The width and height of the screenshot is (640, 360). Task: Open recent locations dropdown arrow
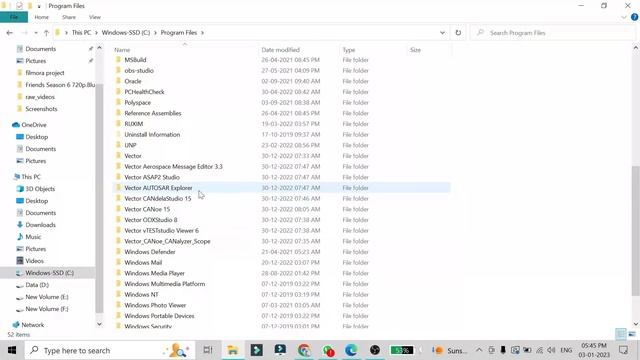(36, 33)
